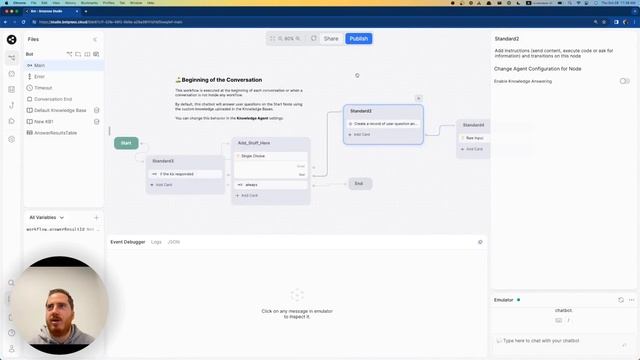Viewport: 640px width, 360px height.
Task: Select the Start node
Action: pos(126,143)
